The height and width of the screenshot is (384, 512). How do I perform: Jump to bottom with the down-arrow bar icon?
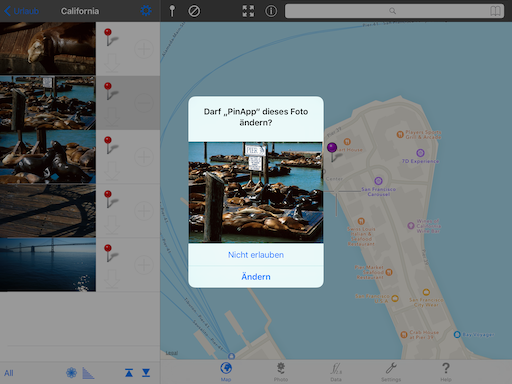point(146,373)
